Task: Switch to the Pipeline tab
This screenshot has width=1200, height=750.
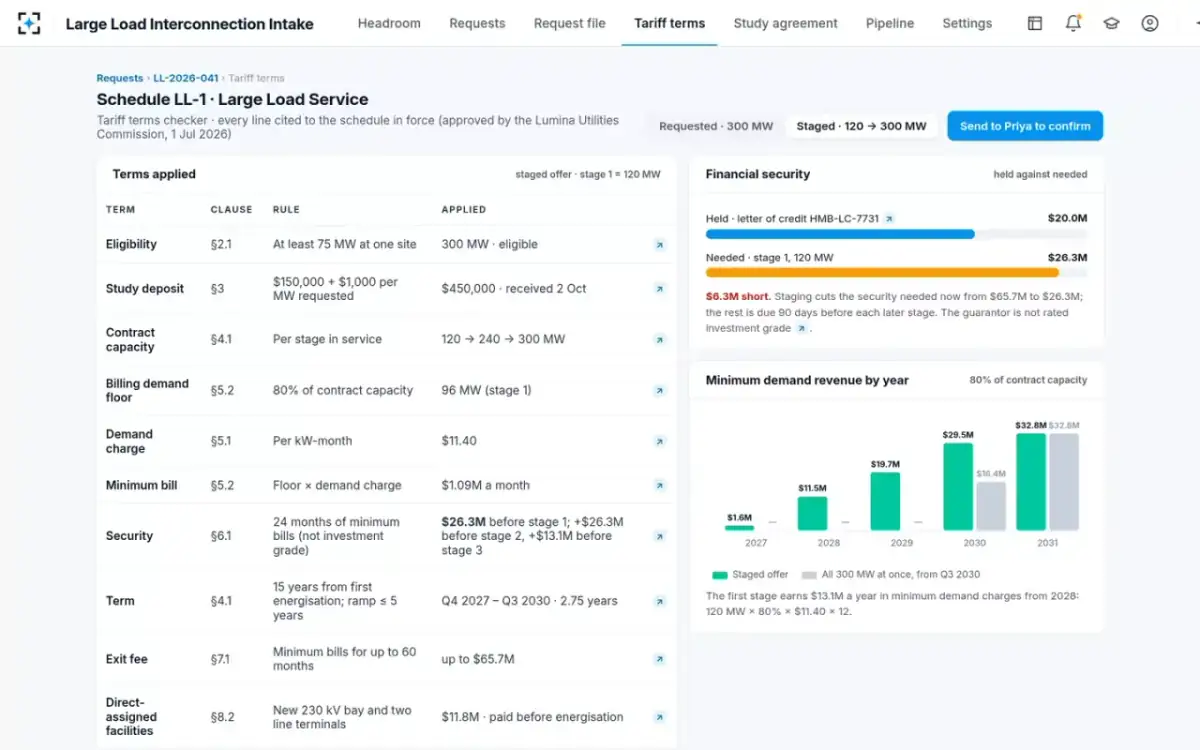Action: pos(890,23)
